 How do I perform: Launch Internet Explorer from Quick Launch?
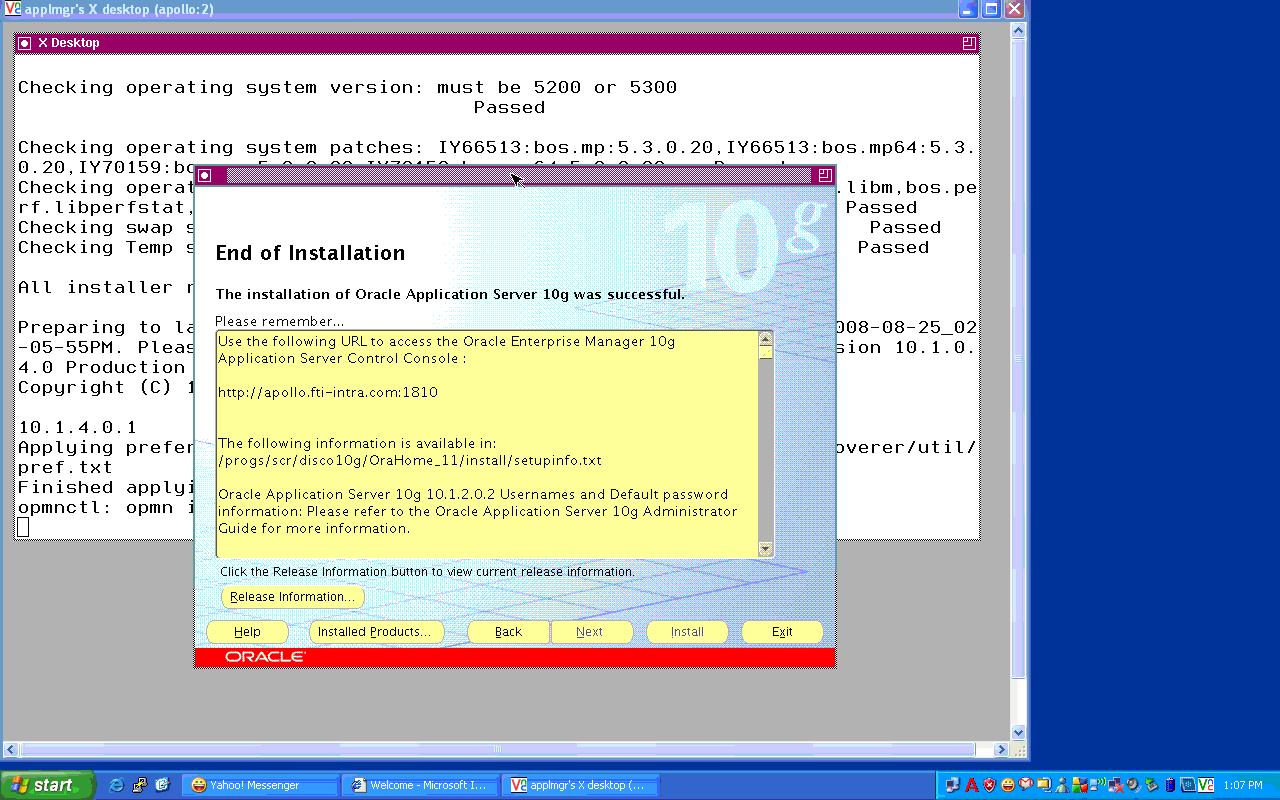pyautogui.click(x=116, y=785)
